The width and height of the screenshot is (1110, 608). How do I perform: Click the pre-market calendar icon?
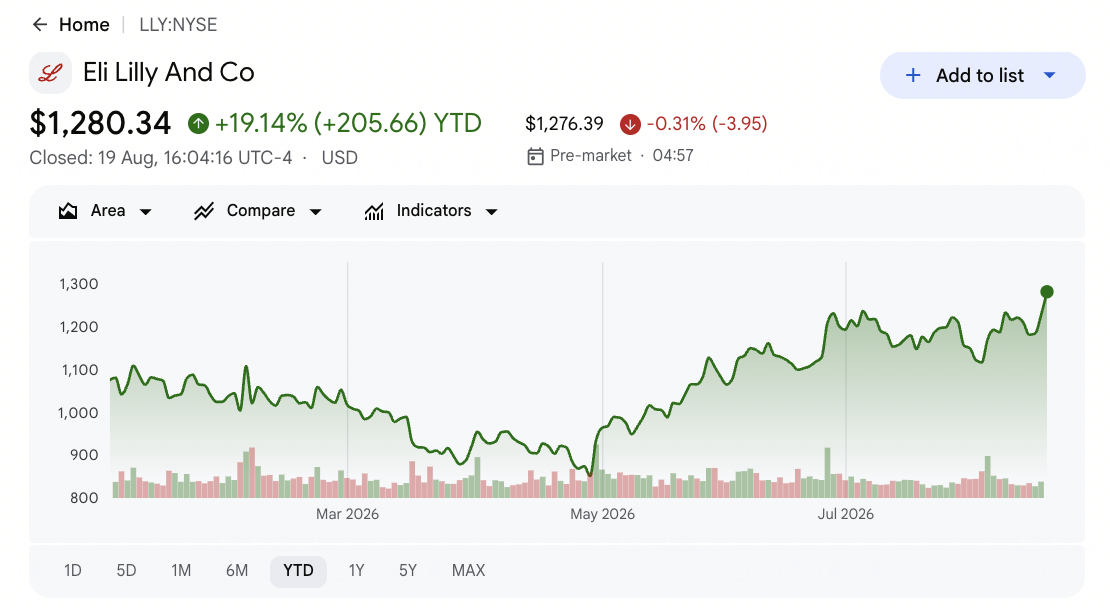pos(535,156)
